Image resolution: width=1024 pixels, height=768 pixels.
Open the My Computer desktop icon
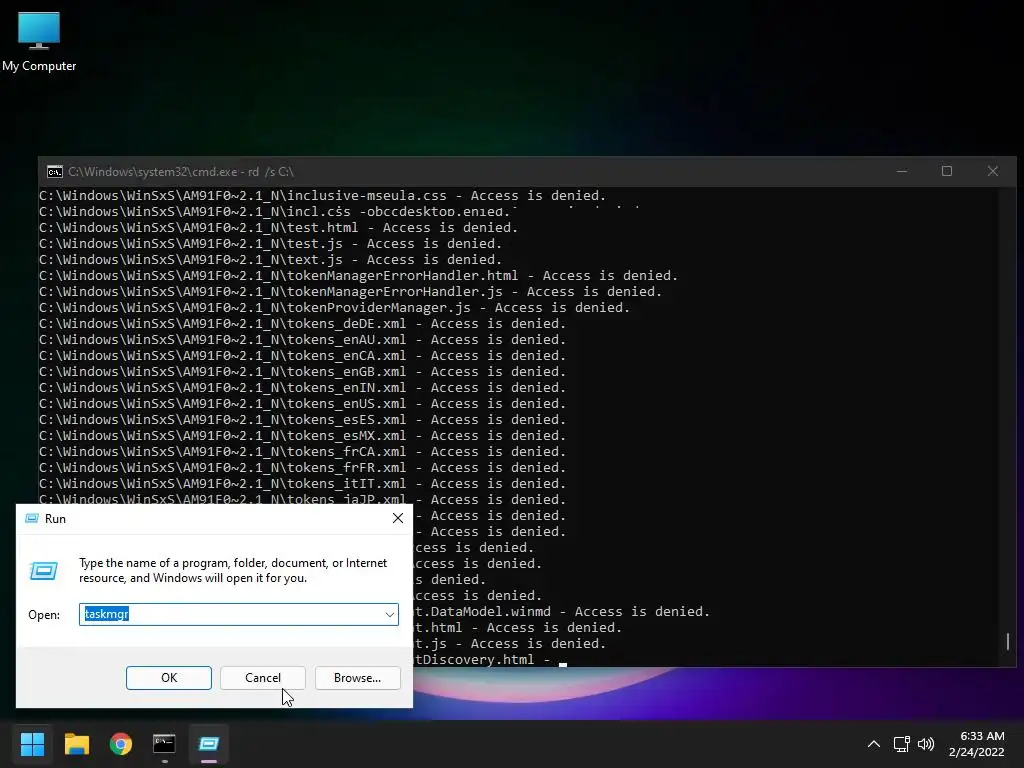(x=39, y=41)
